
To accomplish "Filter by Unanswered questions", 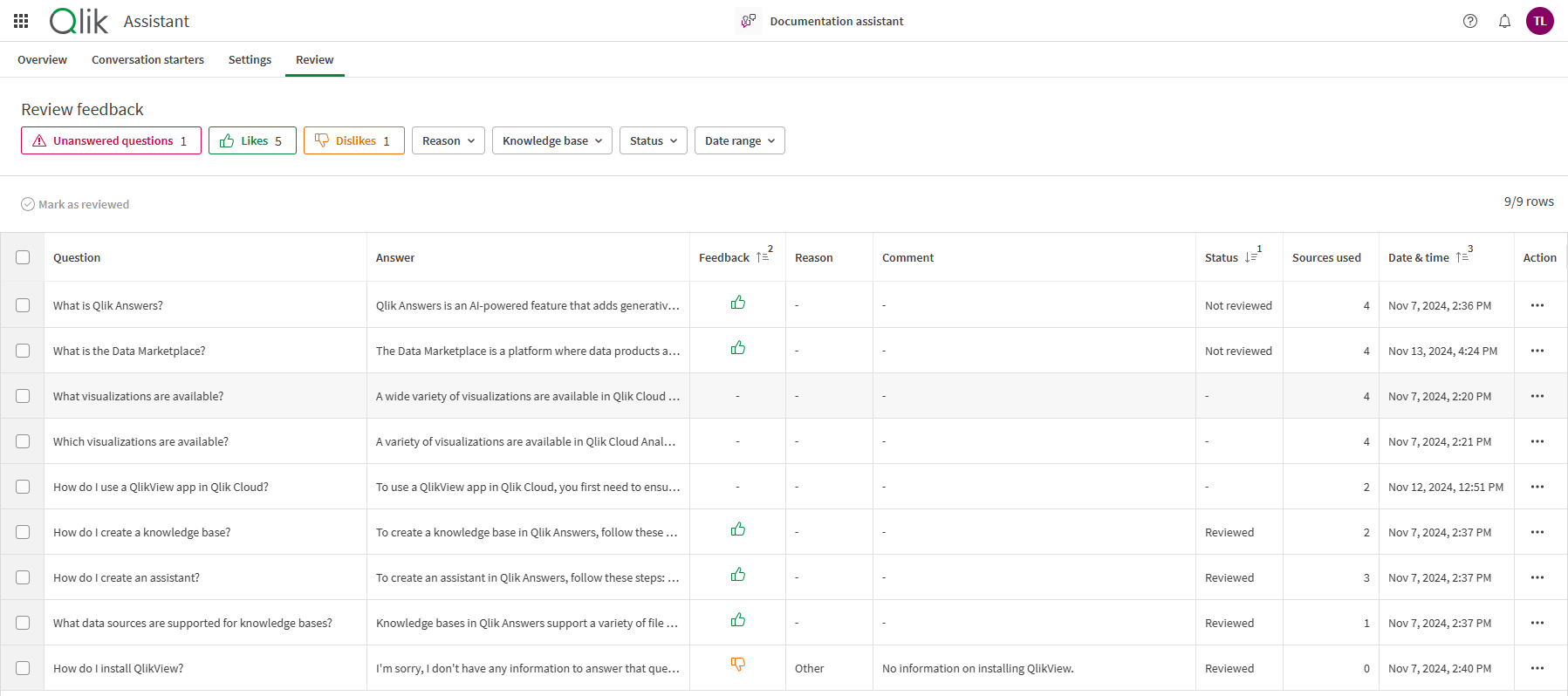I will (x=111, y=140).
